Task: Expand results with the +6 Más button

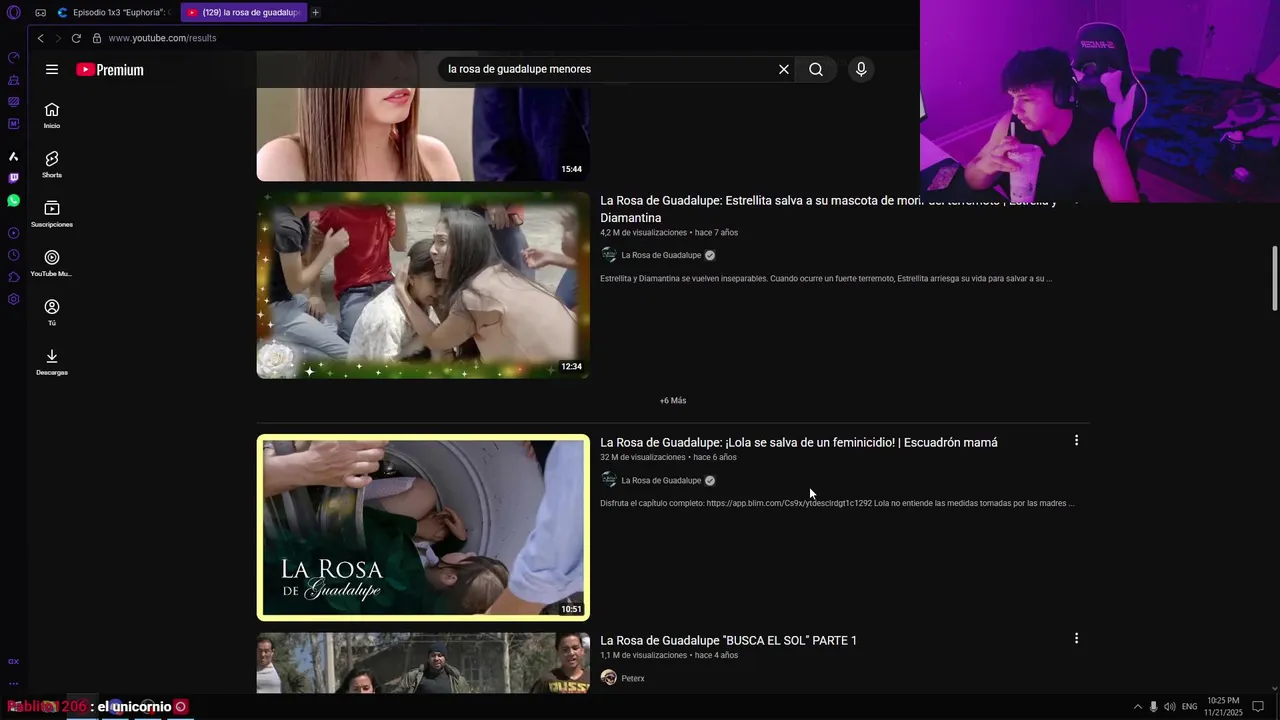Action: tap(673, 400)
